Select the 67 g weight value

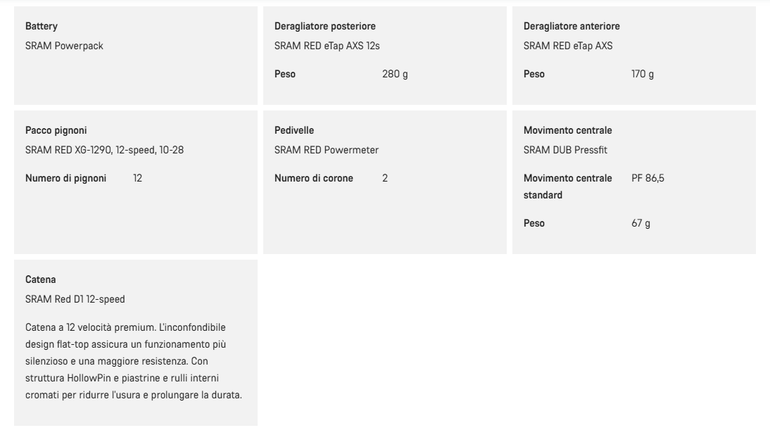(640, 223)
